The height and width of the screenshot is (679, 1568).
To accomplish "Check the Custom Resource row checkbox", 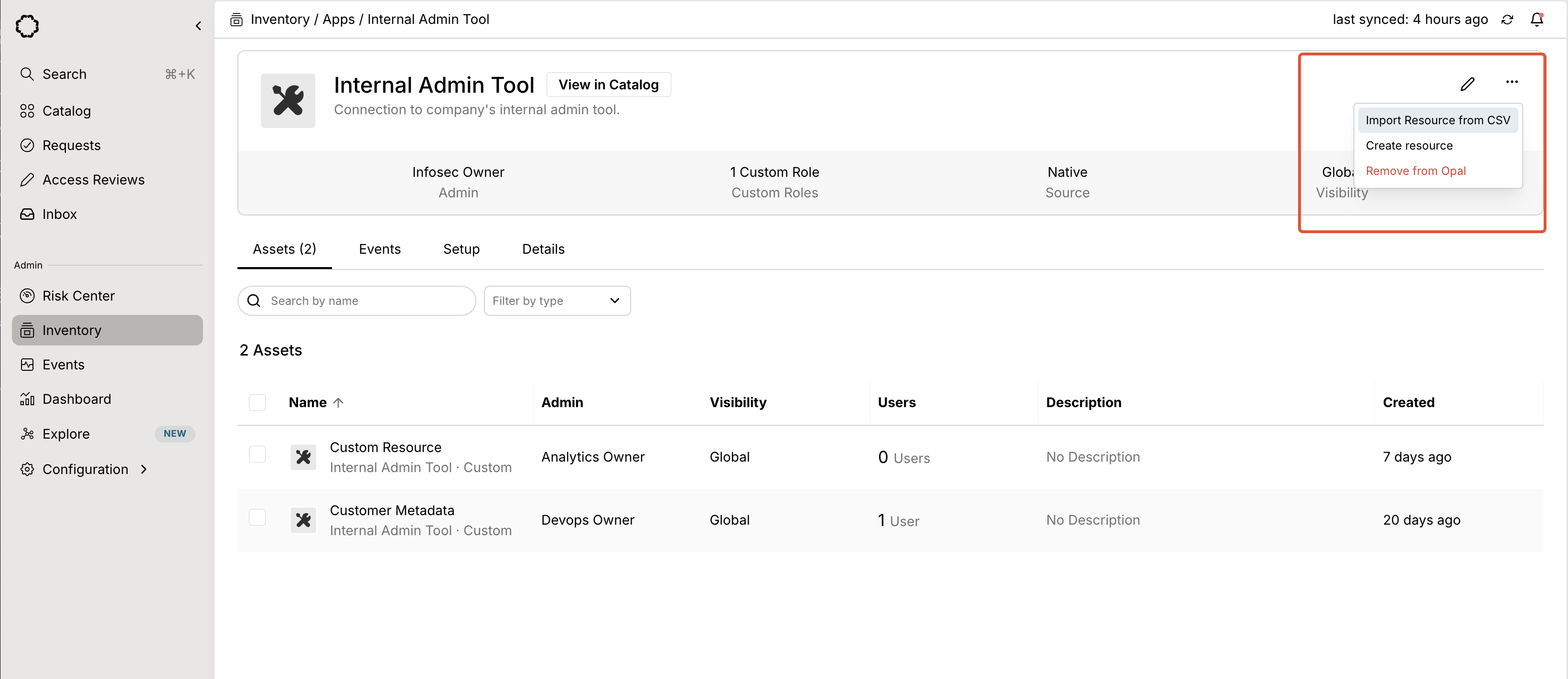I will [x=258, y=454].
